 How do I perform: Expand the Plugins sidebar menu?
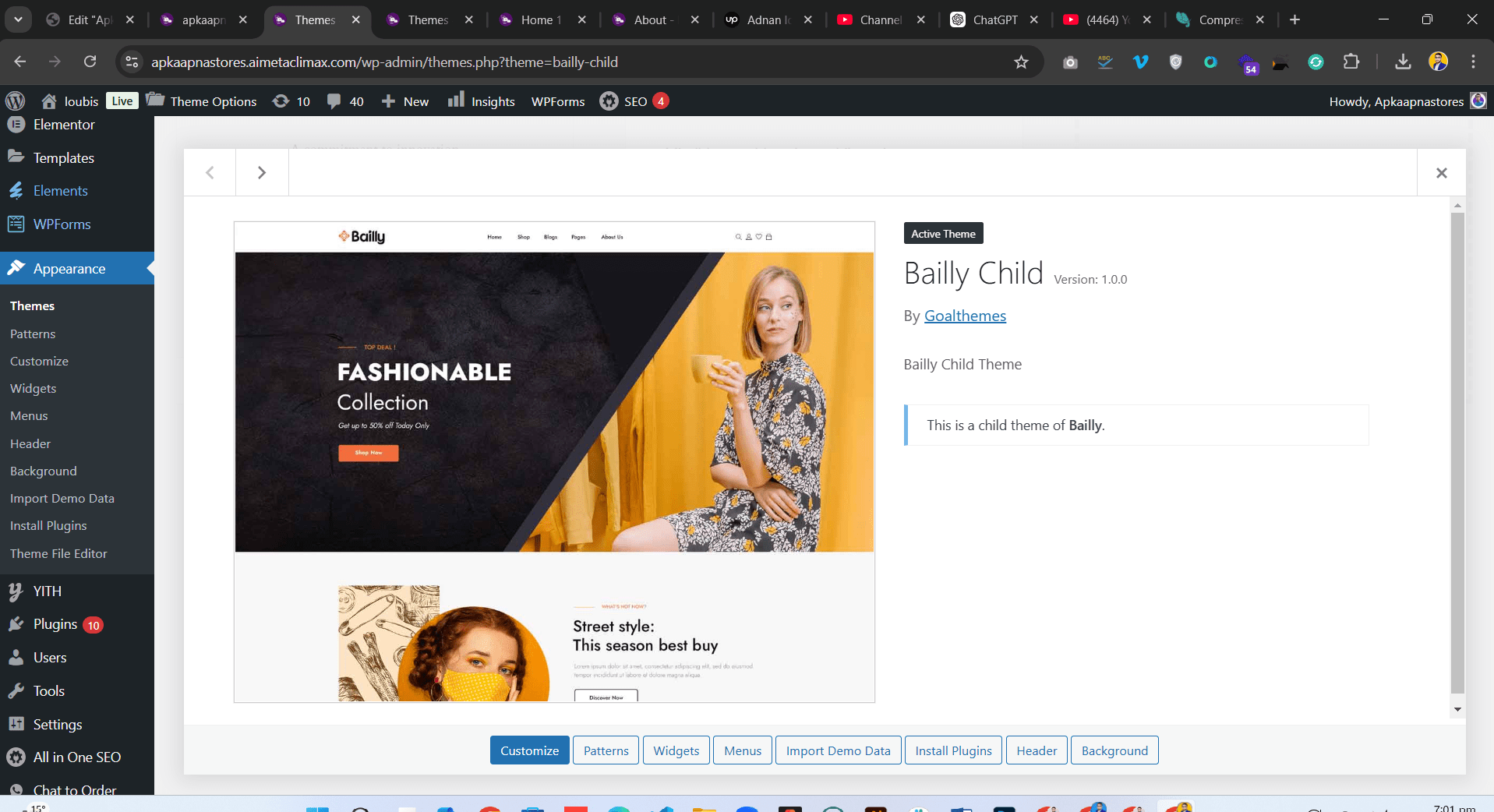55,624
